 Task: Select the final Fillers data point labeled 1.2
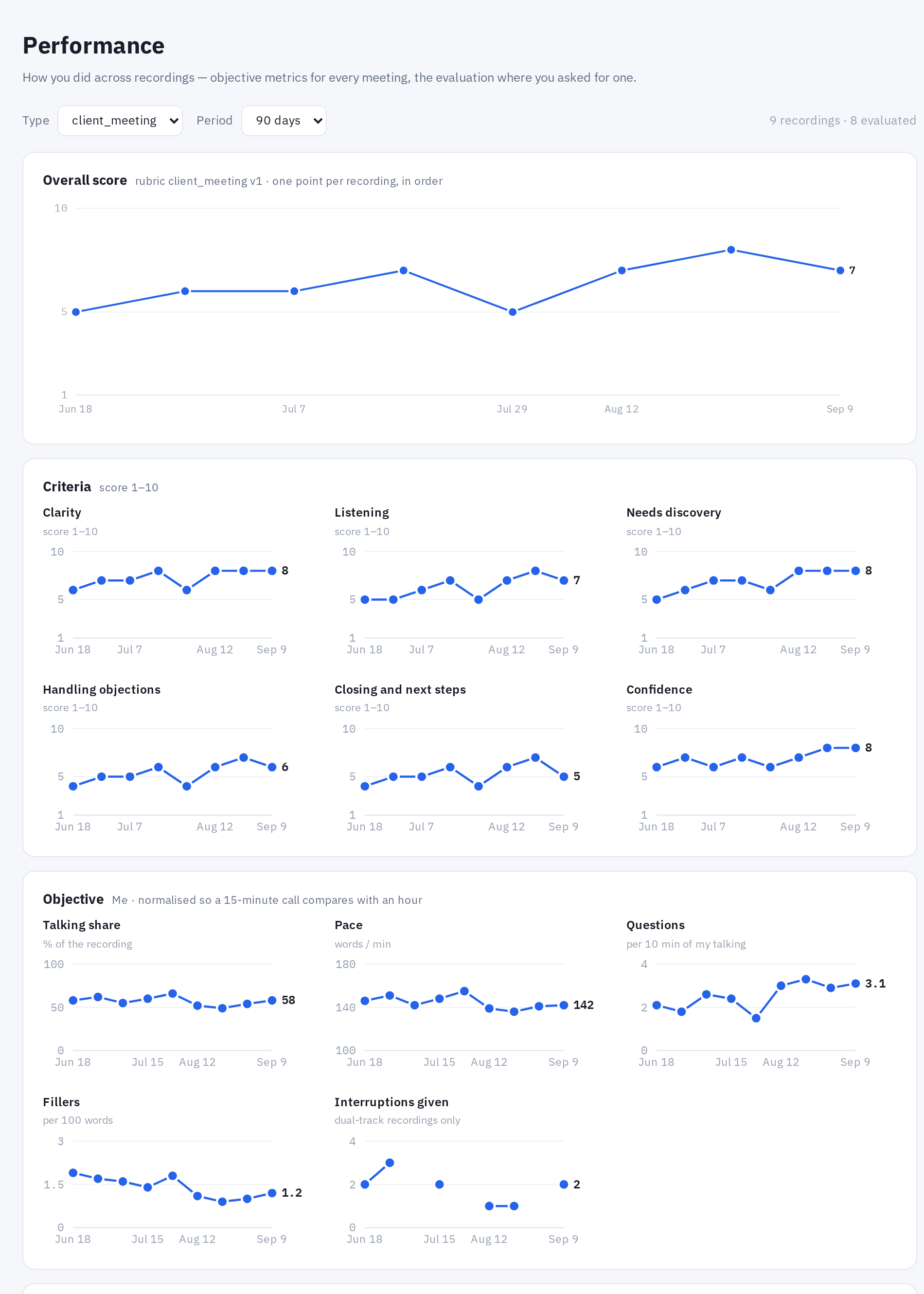272,1193
